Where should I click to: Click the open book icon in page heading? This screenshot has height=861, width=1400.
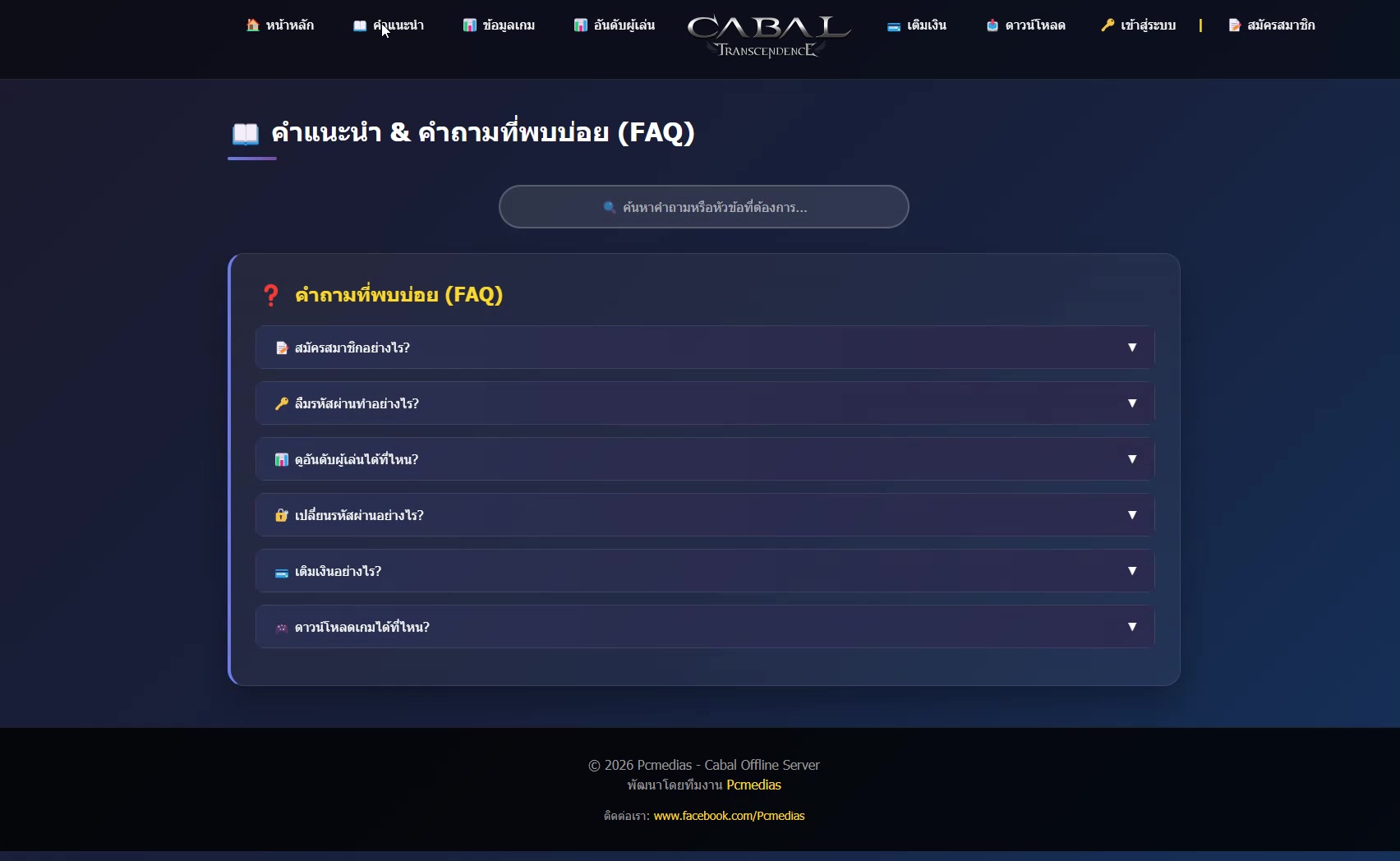(246, 133)
